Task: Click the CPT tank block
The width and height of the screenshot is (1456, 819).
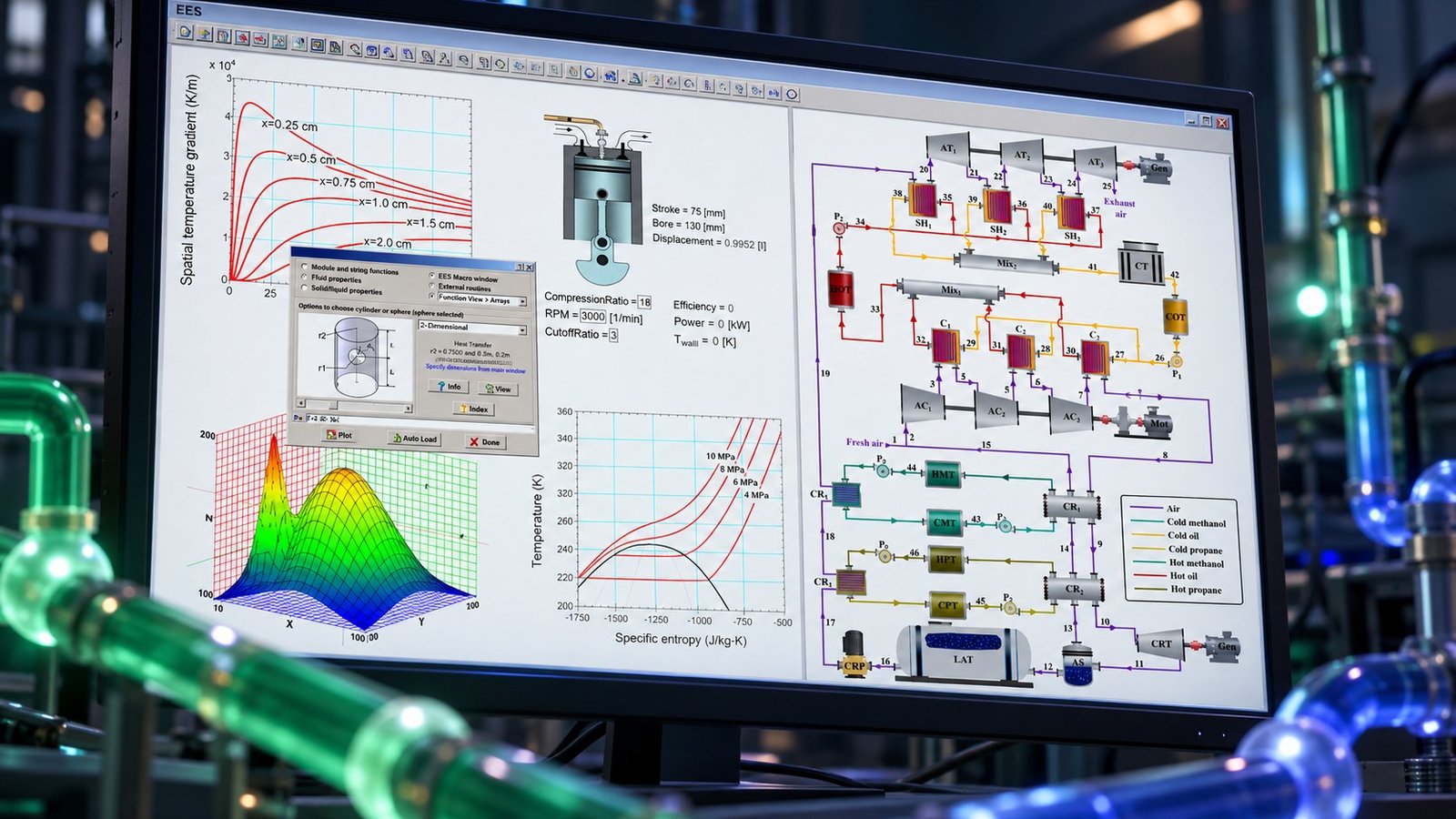Action: tap(947, 604)
